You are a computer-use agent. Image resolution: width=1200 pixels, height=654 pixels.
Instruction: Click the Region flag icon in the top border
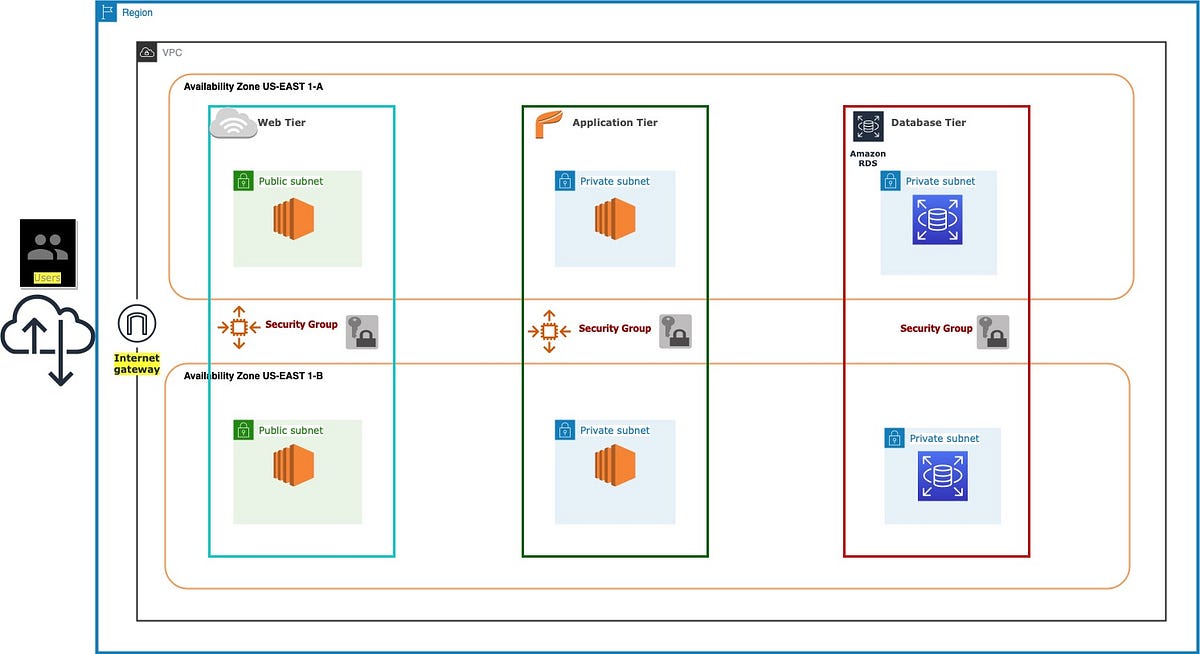[x=106, y=11]
